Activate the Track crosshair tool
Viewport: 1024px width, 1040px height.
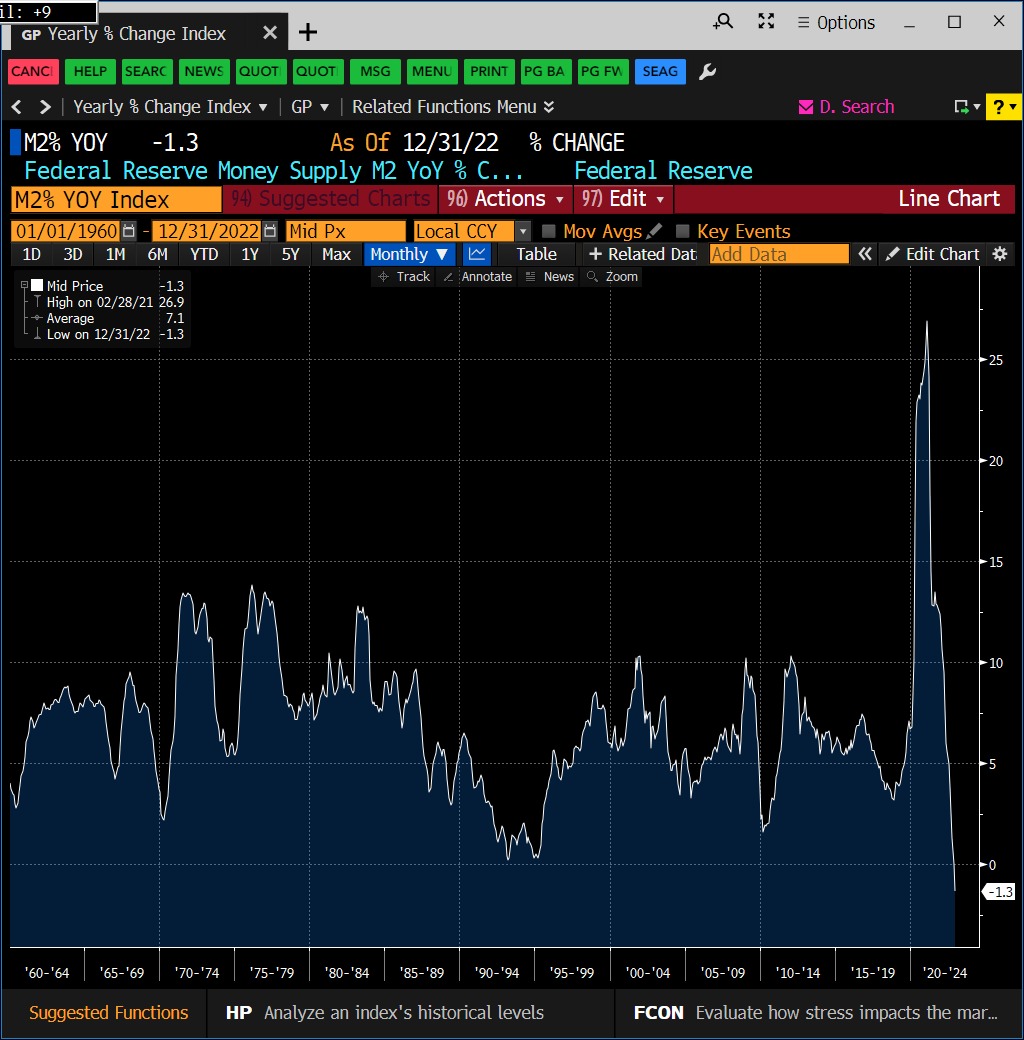[403, 277]
